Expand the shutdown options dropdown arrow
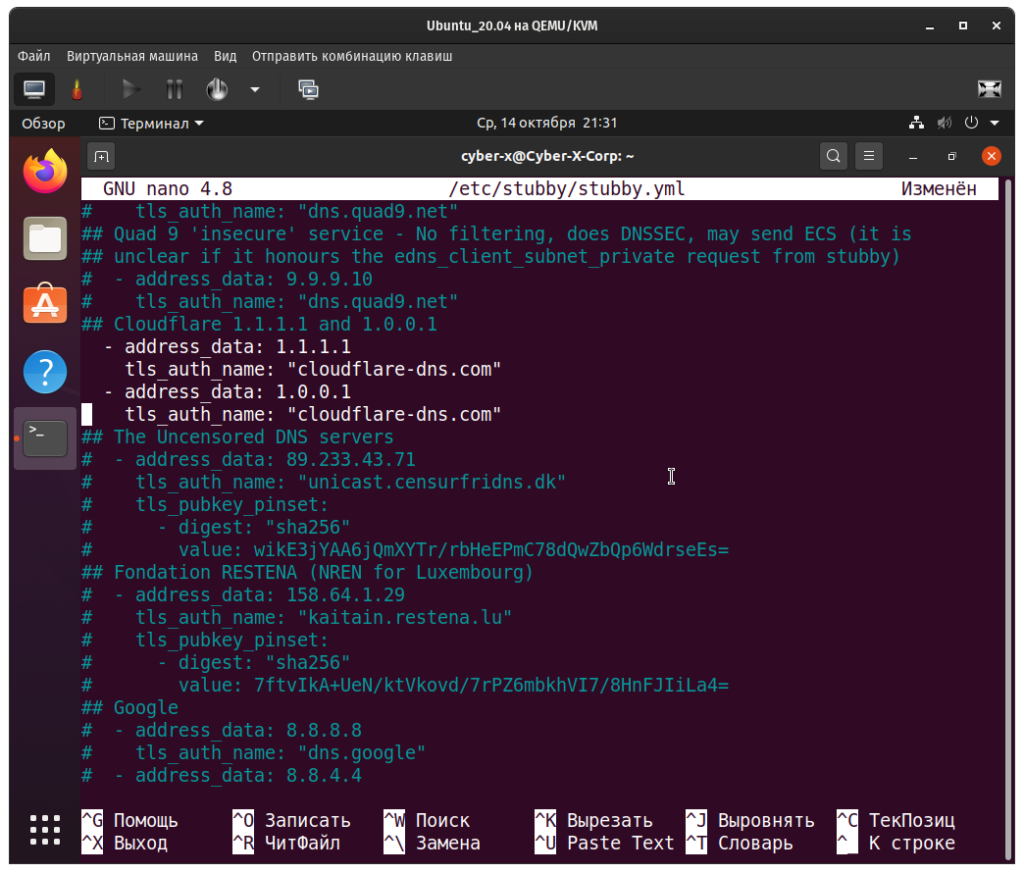Screen dimensions: 1024x873 255,89
